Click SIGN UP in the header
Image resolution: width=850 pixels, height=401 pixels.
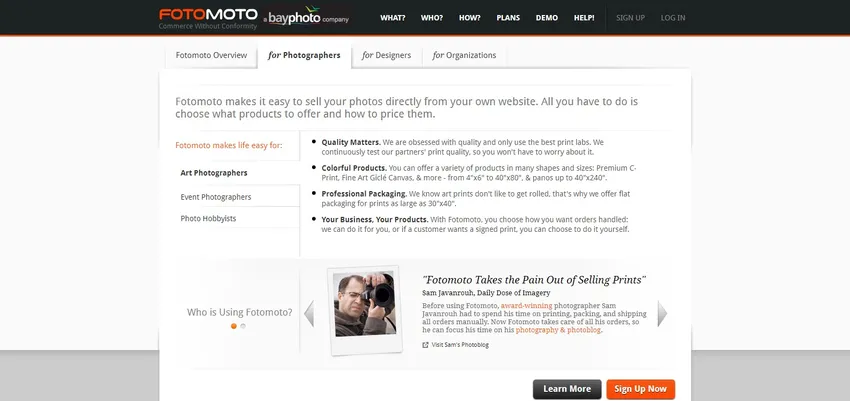click(x=630, y=18)
